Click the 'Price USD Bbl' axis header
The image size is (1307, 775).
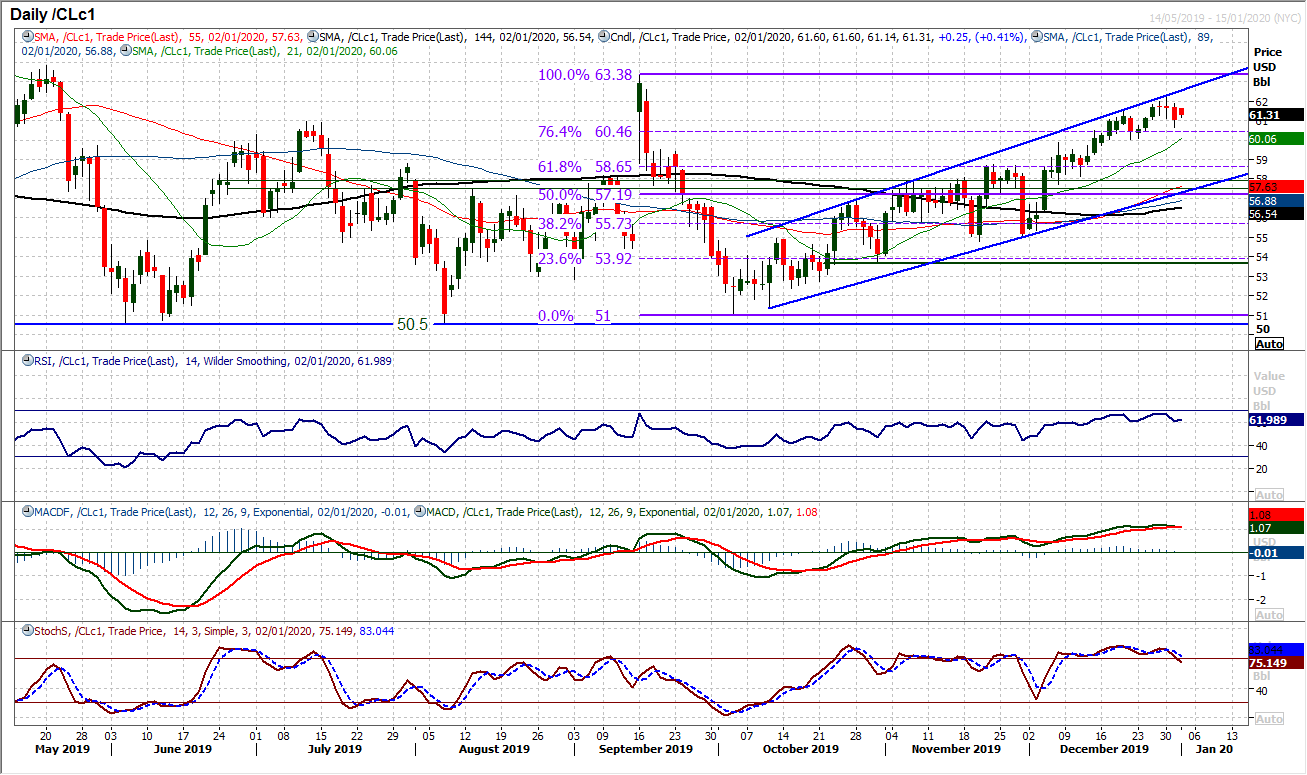point(1267,68)
